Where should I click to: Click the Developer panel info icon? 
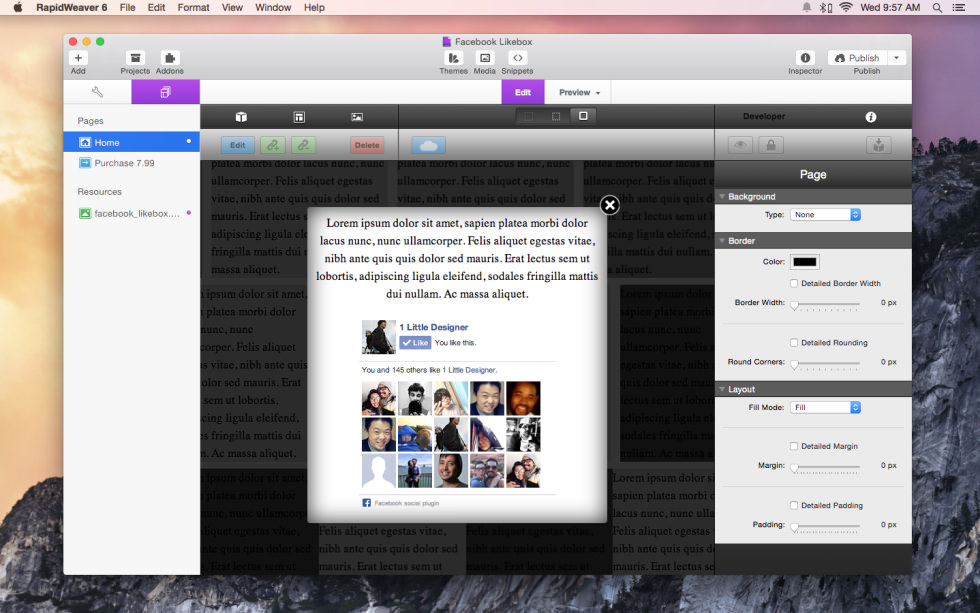pyautogui.click(x=871, y=117)
